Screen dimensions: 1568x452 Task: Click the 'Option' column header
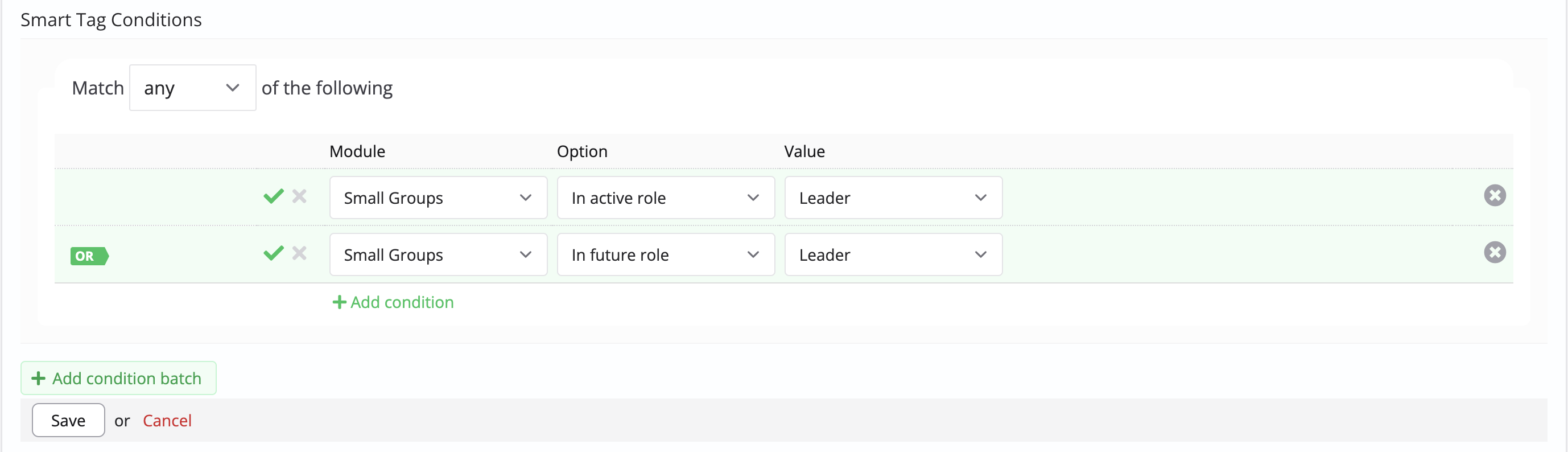pos(582,151)
